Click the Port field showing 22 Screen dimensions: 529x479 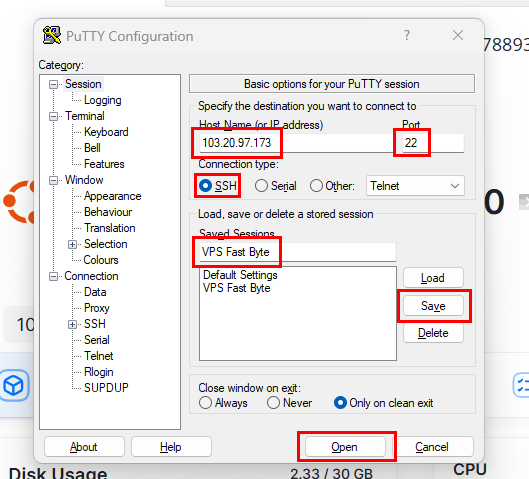pos(433,143)
